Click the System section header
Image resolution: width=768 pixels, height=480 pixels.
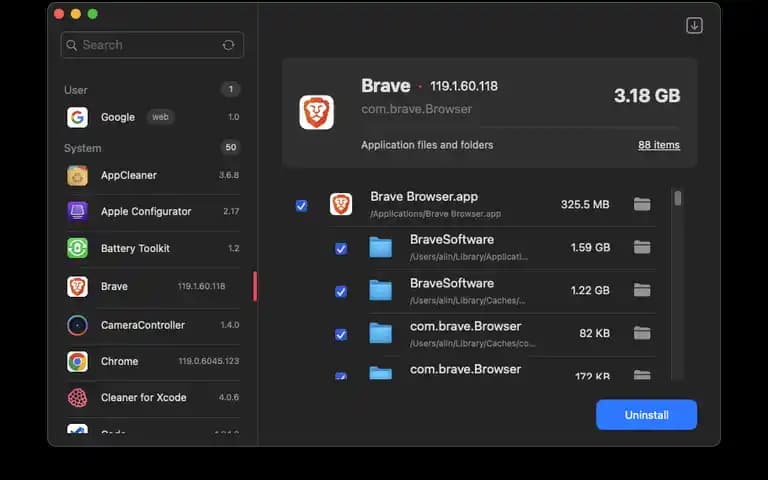pos(82,148)
